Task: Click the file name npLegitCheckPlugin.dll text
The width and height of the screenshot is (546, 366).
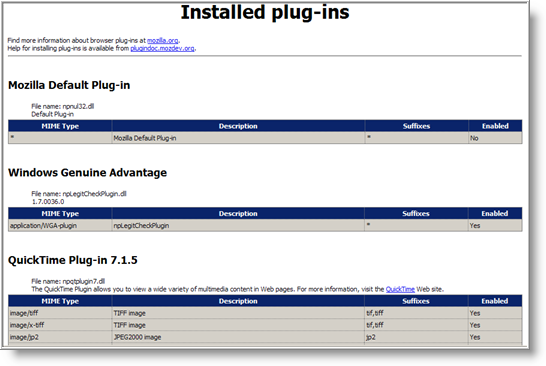Action: 79,194
